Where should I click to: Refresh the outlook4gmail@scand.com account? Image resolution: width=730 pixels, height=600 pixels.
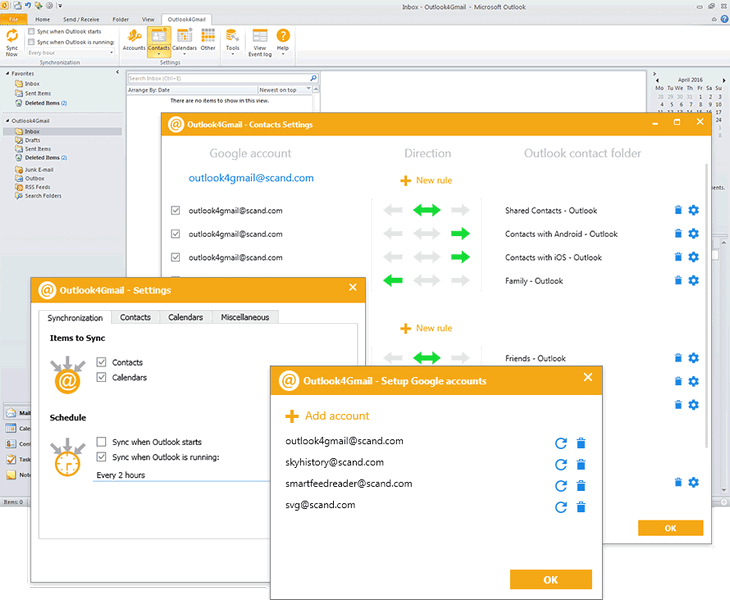(x=561, y=443)
